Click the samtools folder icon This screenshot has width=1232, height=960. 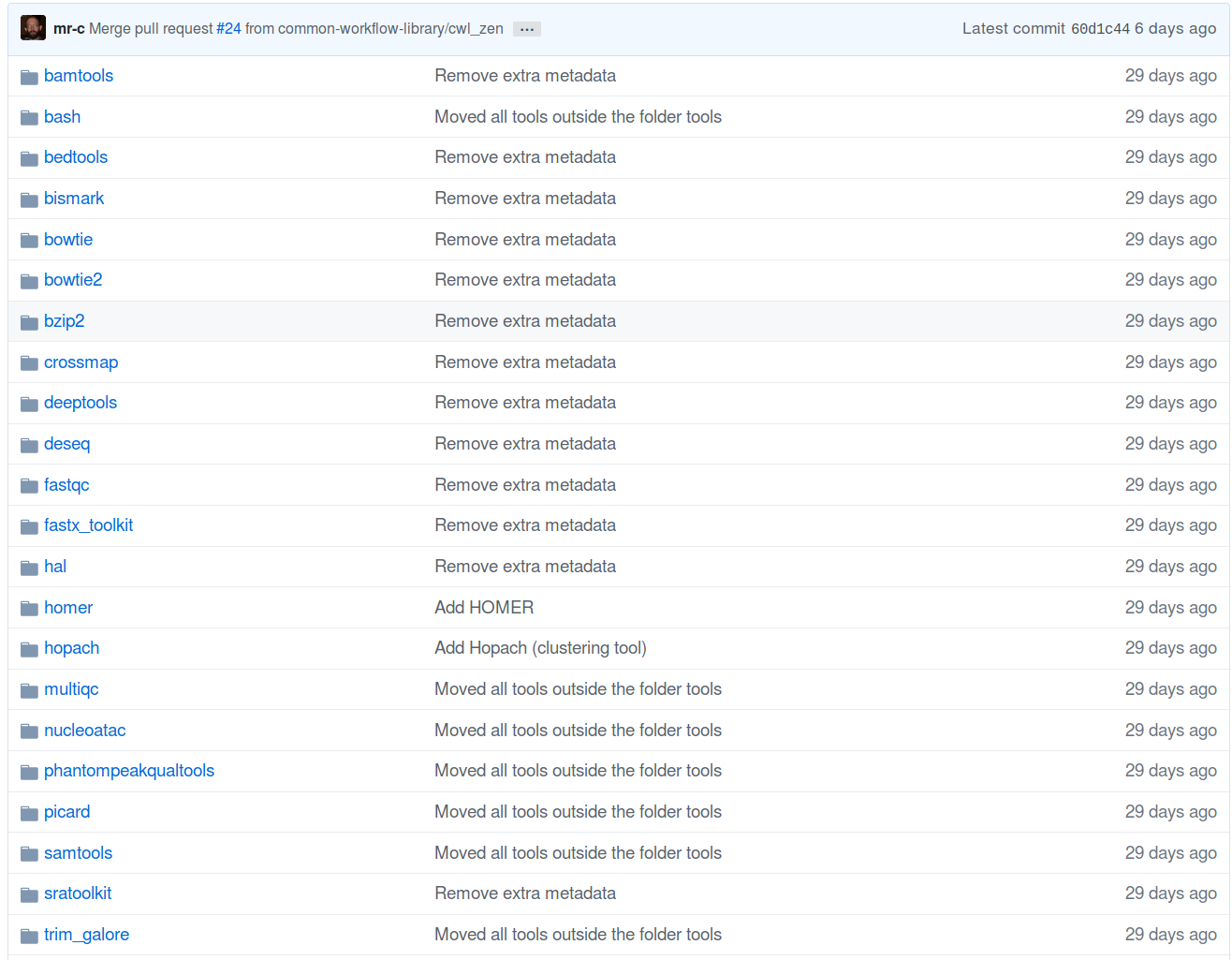(x=29, y=854)
